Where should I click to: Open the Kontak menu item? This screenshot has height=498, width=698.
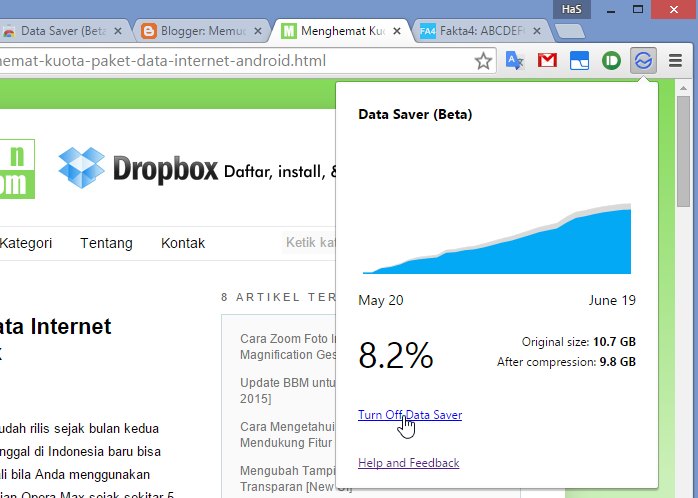pos(183,243)
